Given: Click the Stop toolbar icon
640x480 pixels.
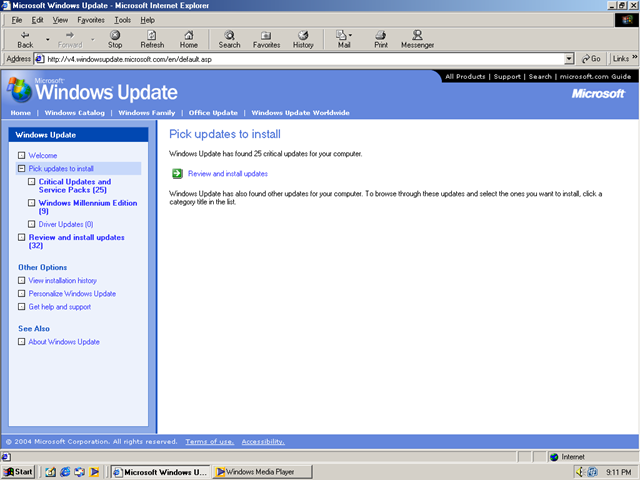Looking at the screenshot, I should [115, 40].
